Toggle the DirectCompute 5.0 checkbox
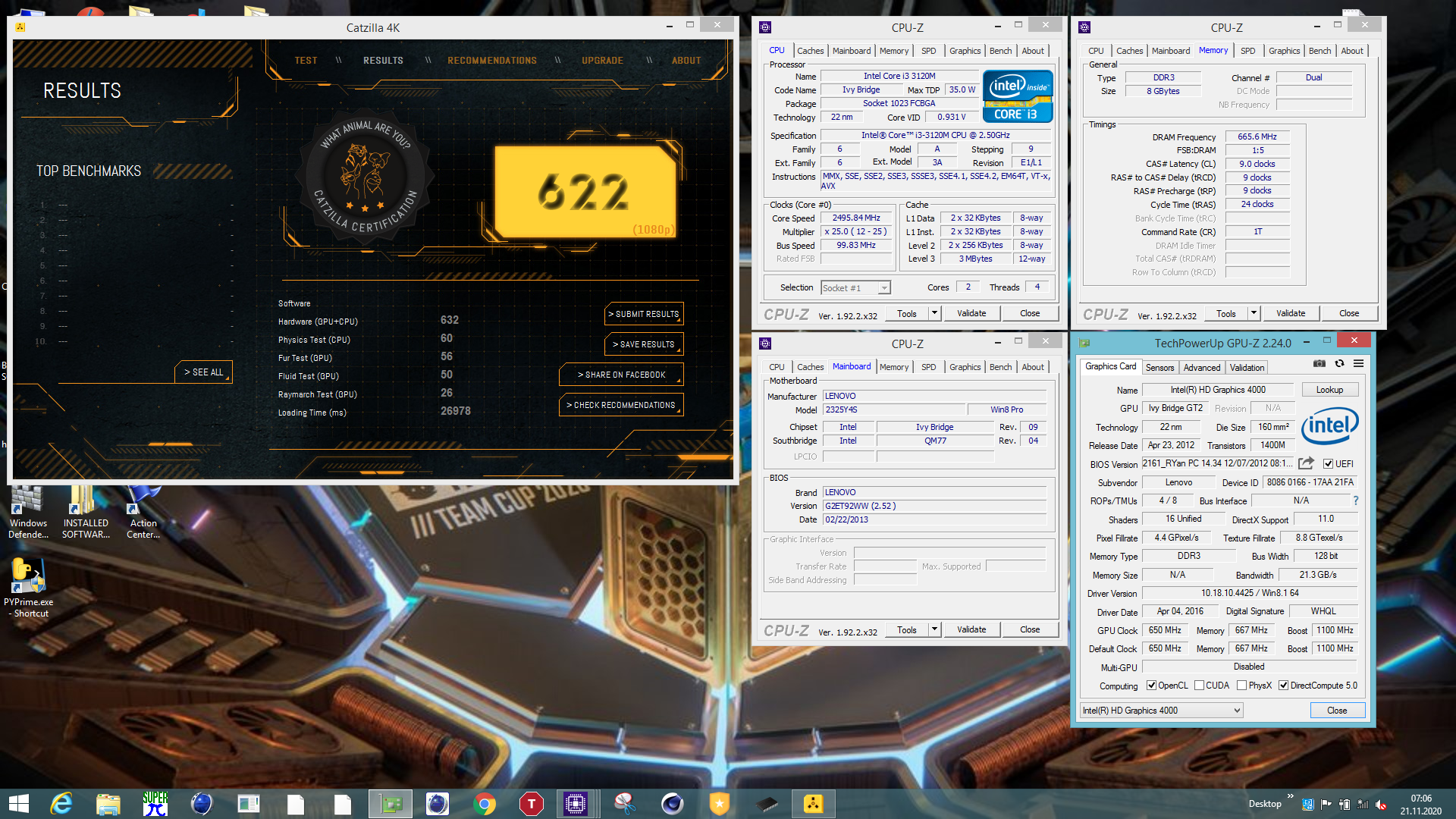Screen dimensions: 1456x819 [x=1283, y=686]
